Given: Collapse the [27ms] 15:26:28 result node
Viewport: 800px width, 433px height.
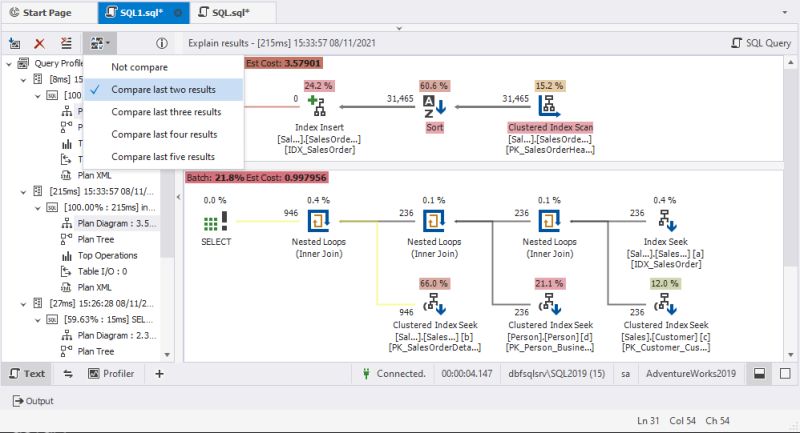Looking at the screenshot, I should 23,304.
